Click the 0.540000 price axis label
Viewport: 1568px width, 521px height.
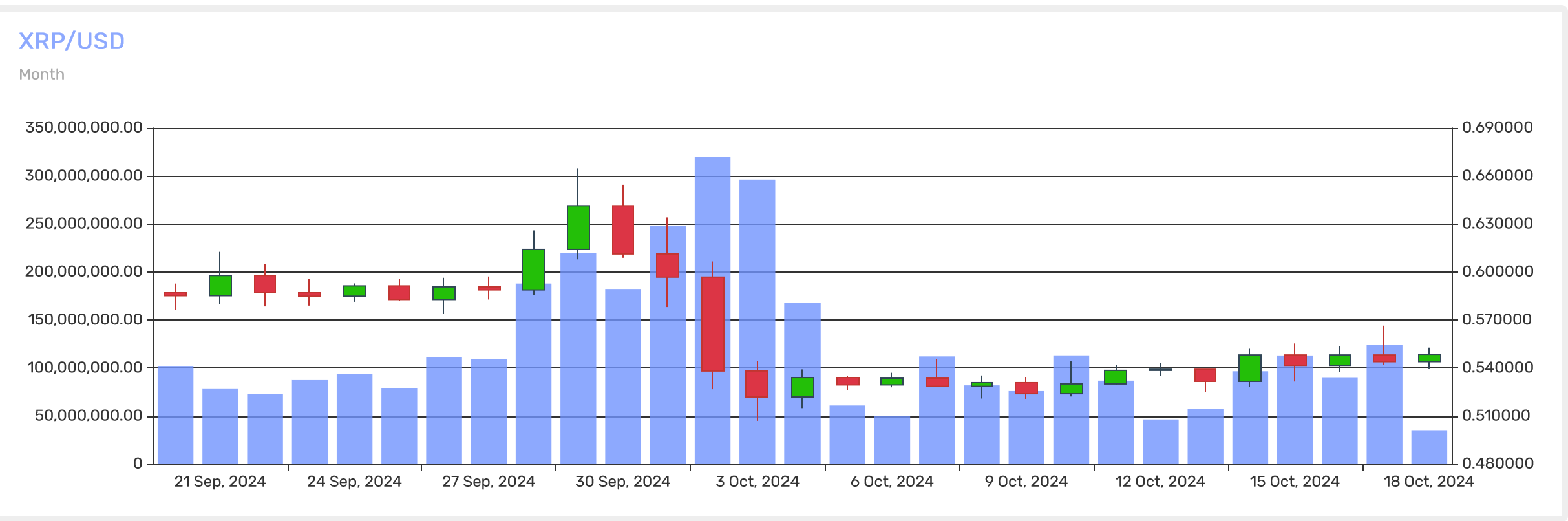pos(1498,368)
